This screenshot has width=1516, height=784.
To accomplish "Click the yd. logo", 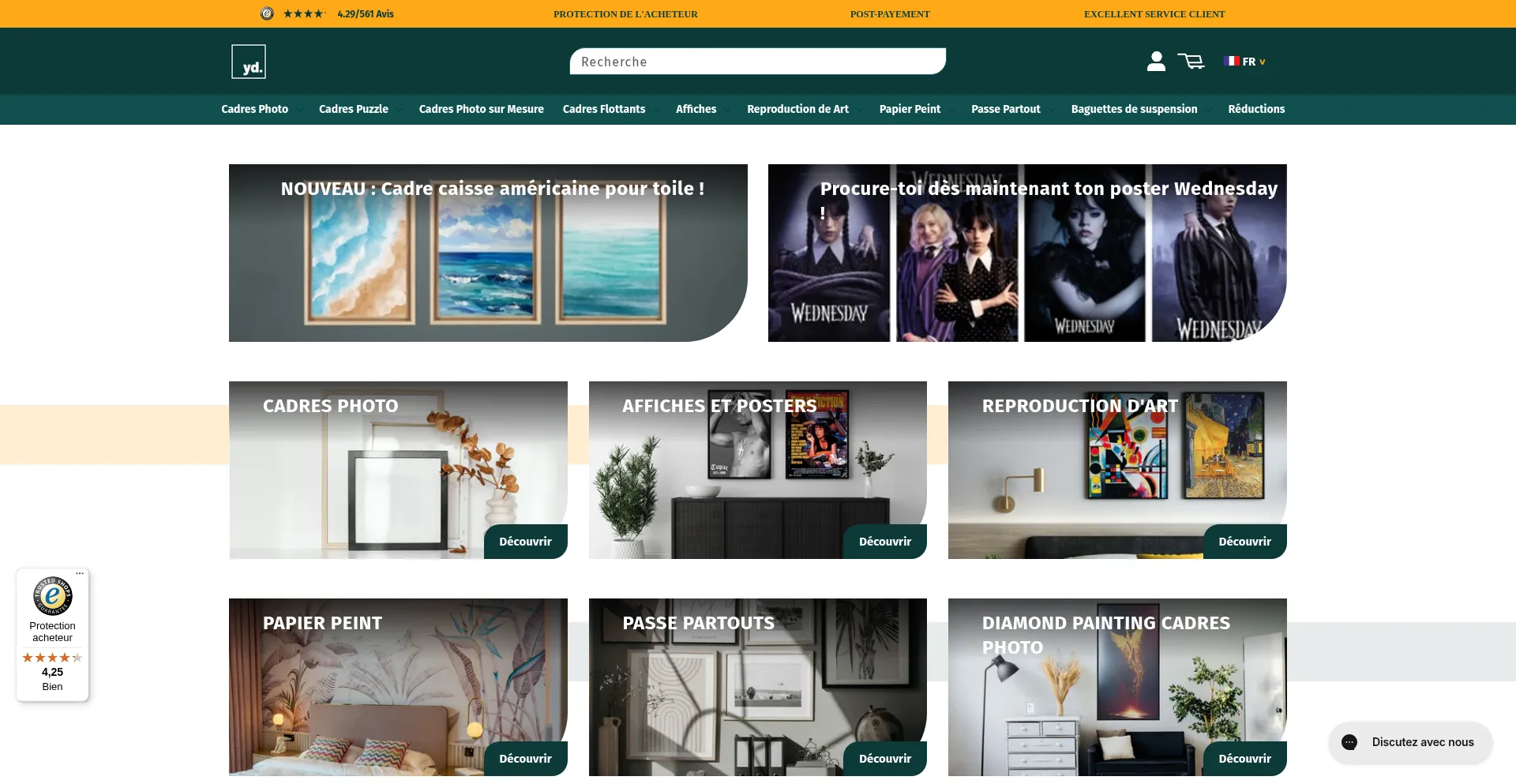I will 249,62.
